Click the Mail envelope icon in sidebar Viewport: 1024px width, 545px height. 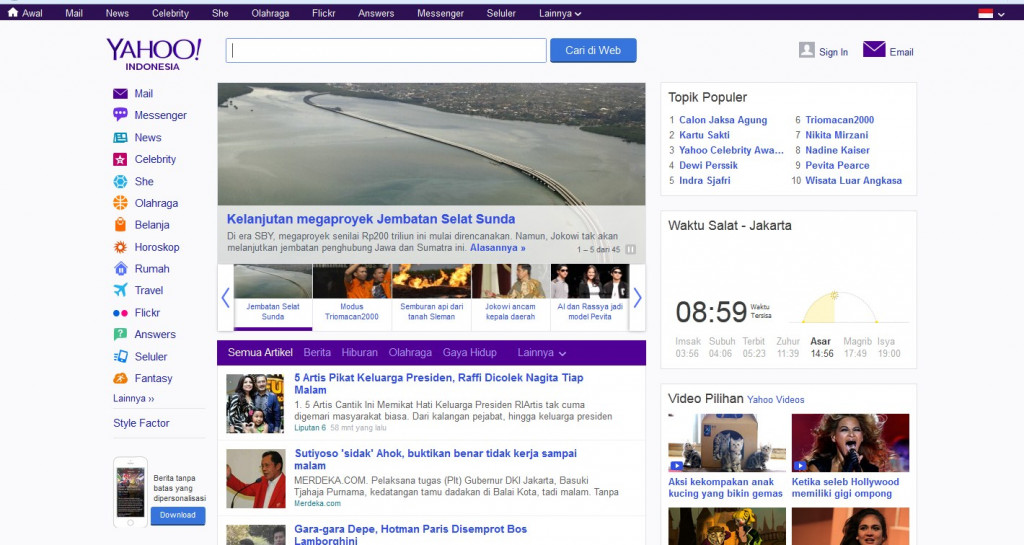[120, 94]
